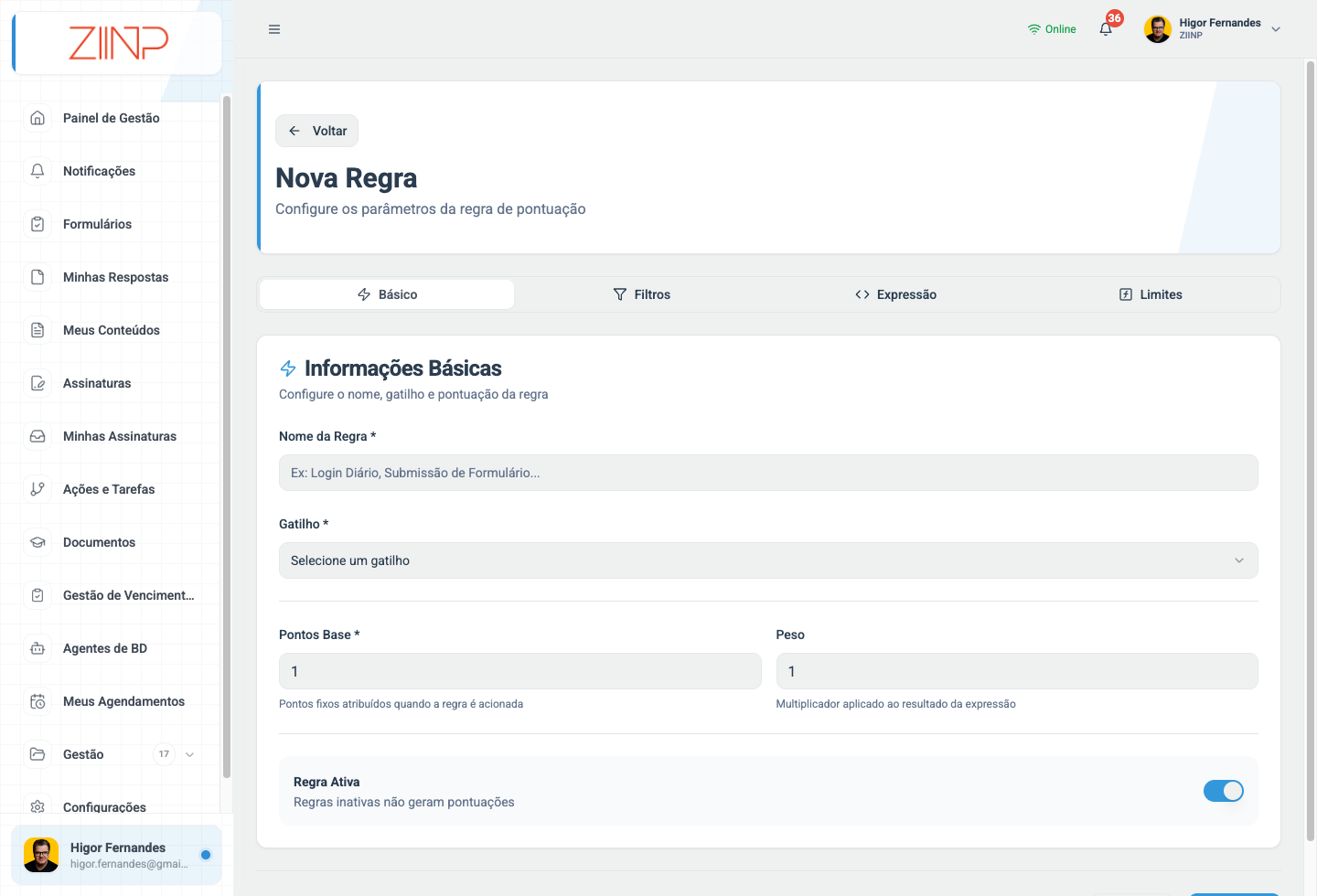Click the Painel de Gestão home icon

pyautogui.click(x=37, y=118)
